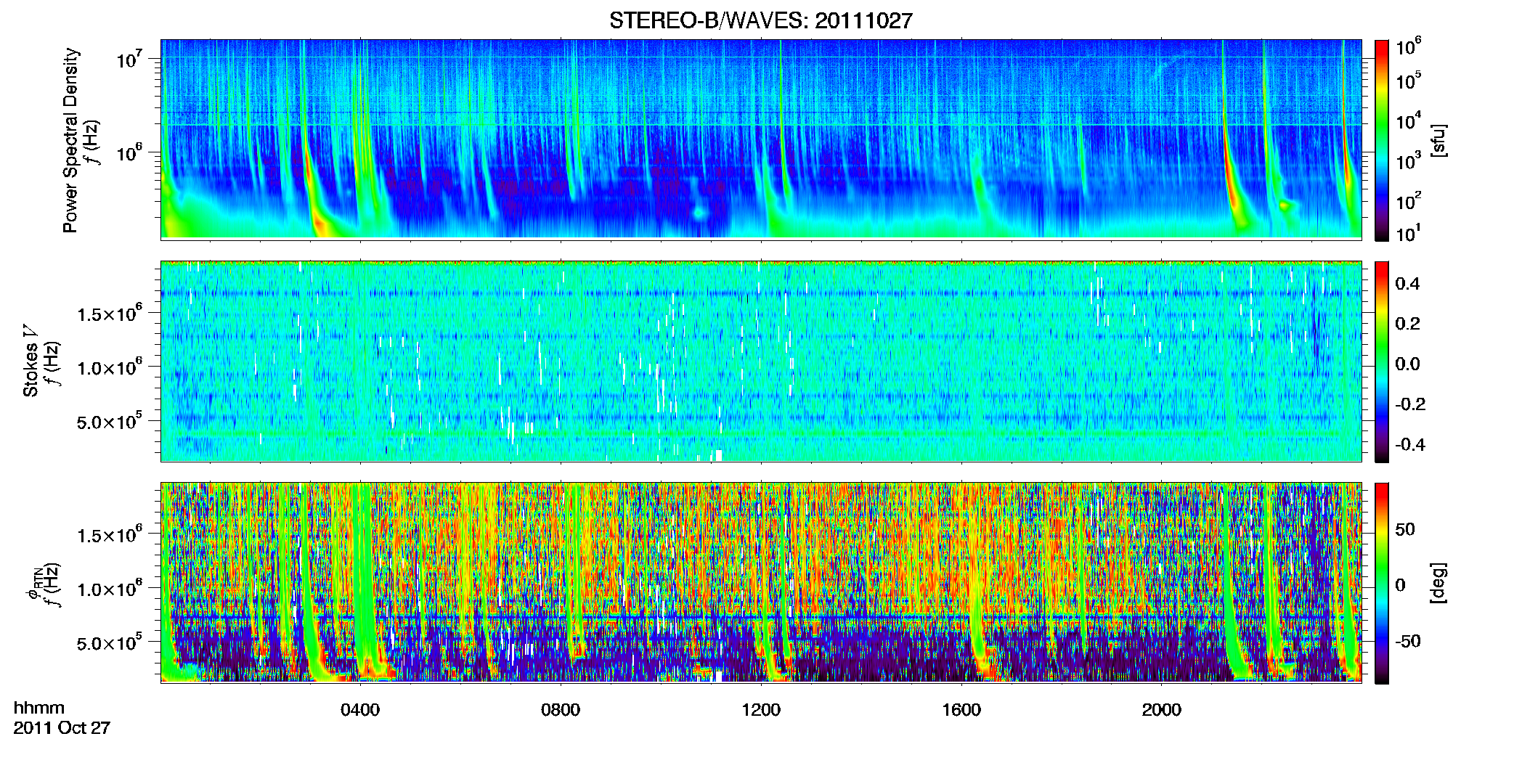Image resolution: width=1522 pixels, height=784 pixels.
Task: Select the 0400 time tick label
Action: click(360, 710)
